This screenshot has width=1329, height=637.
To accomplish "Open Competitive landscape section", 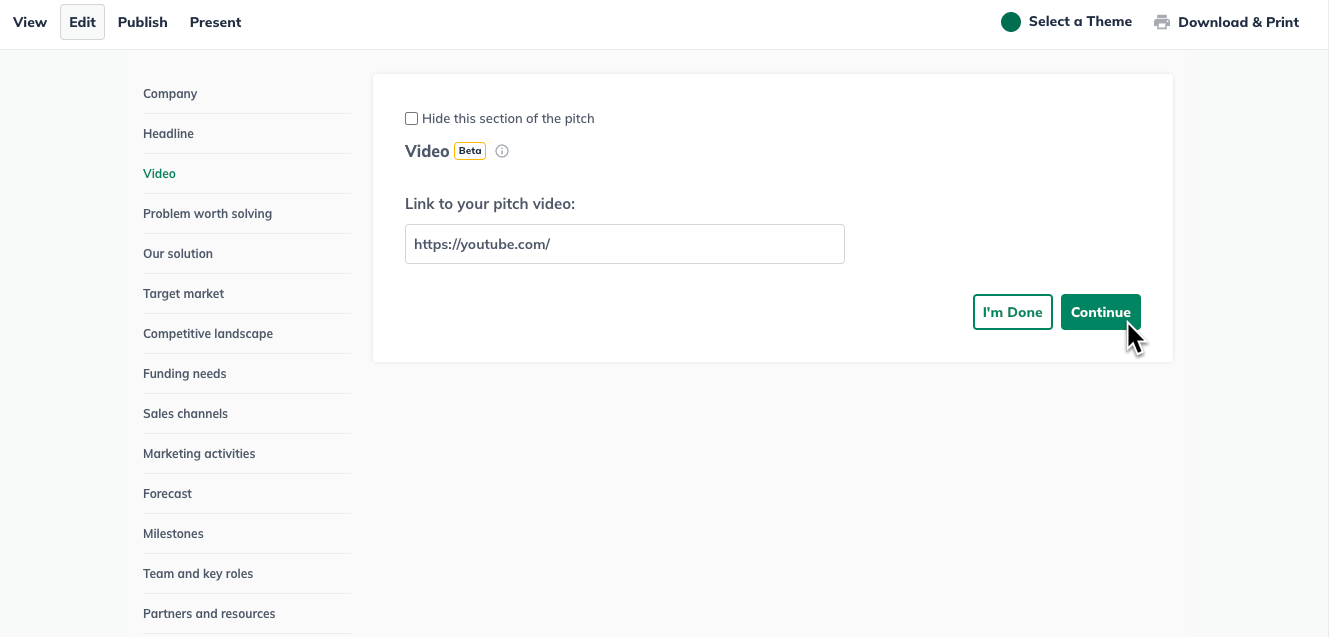I will [208, 334].
